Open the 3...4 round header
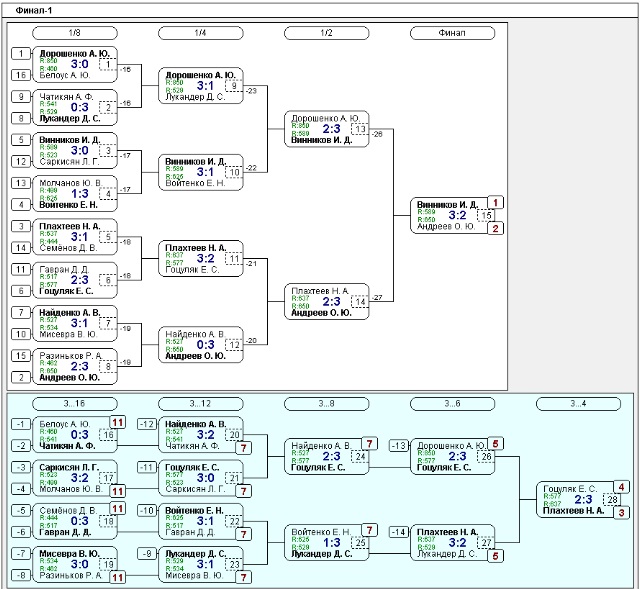This screenshot has width=640, height=589. point(578,404)
